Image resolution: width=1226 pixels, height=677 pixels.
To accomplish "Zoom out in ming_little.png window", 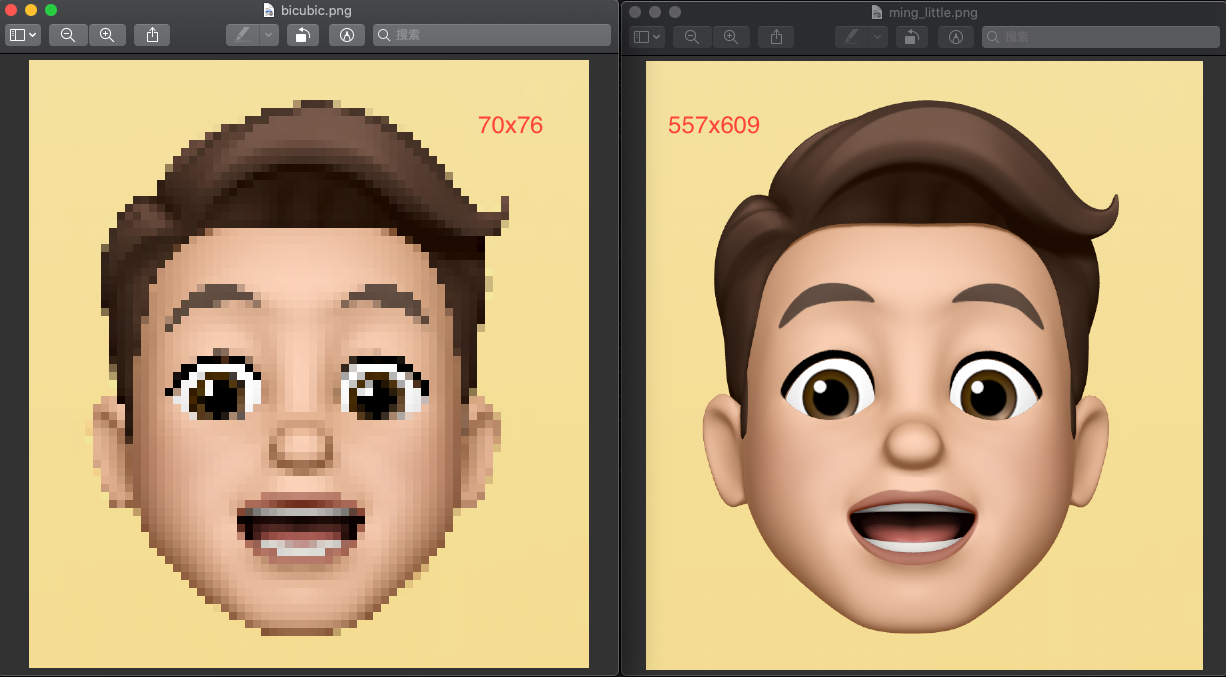I will 692,37.
